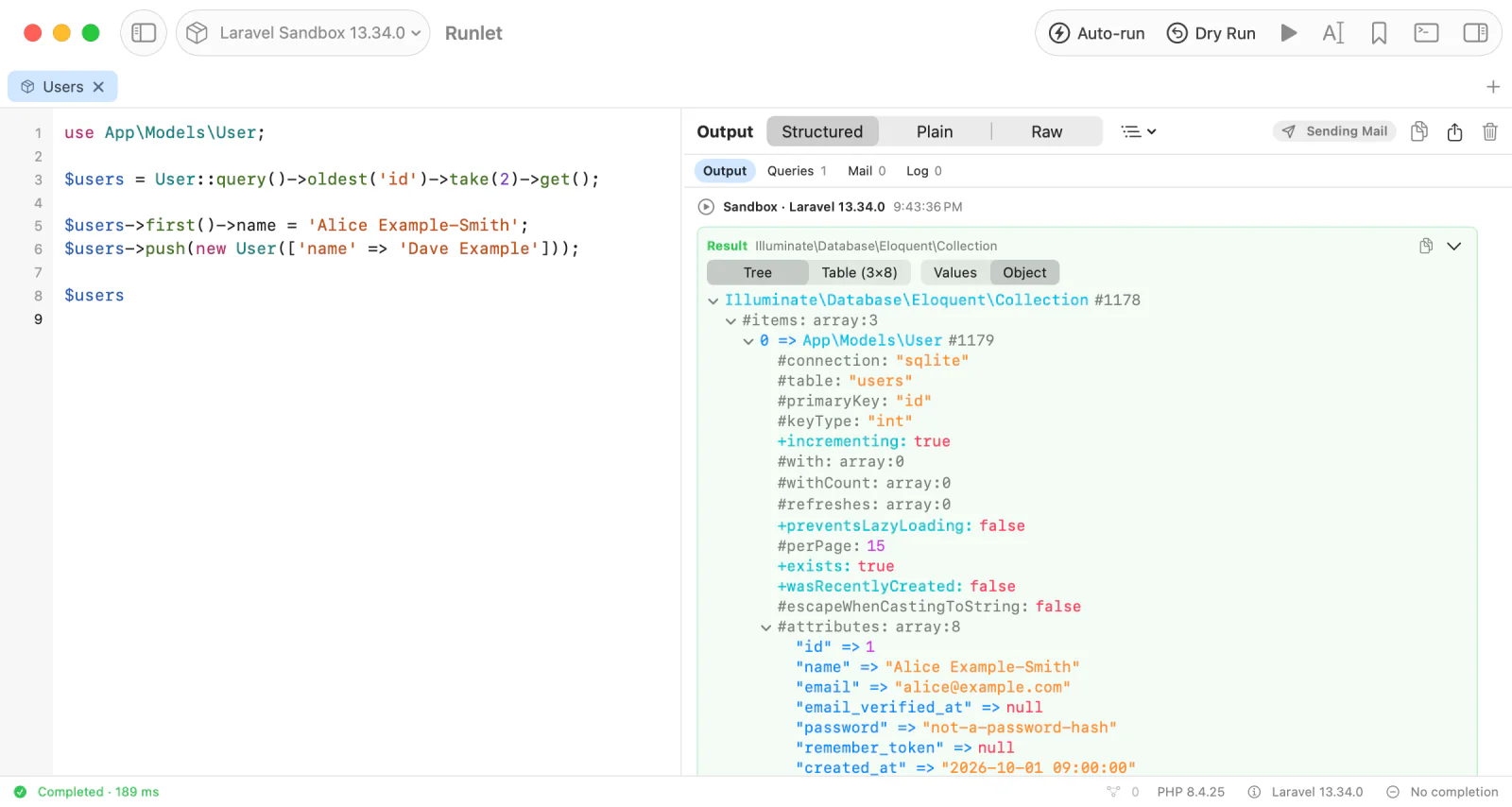Collapse the Eloquent Collection root node
Viewport: 1512px width, 807px height.
[713, 300]
